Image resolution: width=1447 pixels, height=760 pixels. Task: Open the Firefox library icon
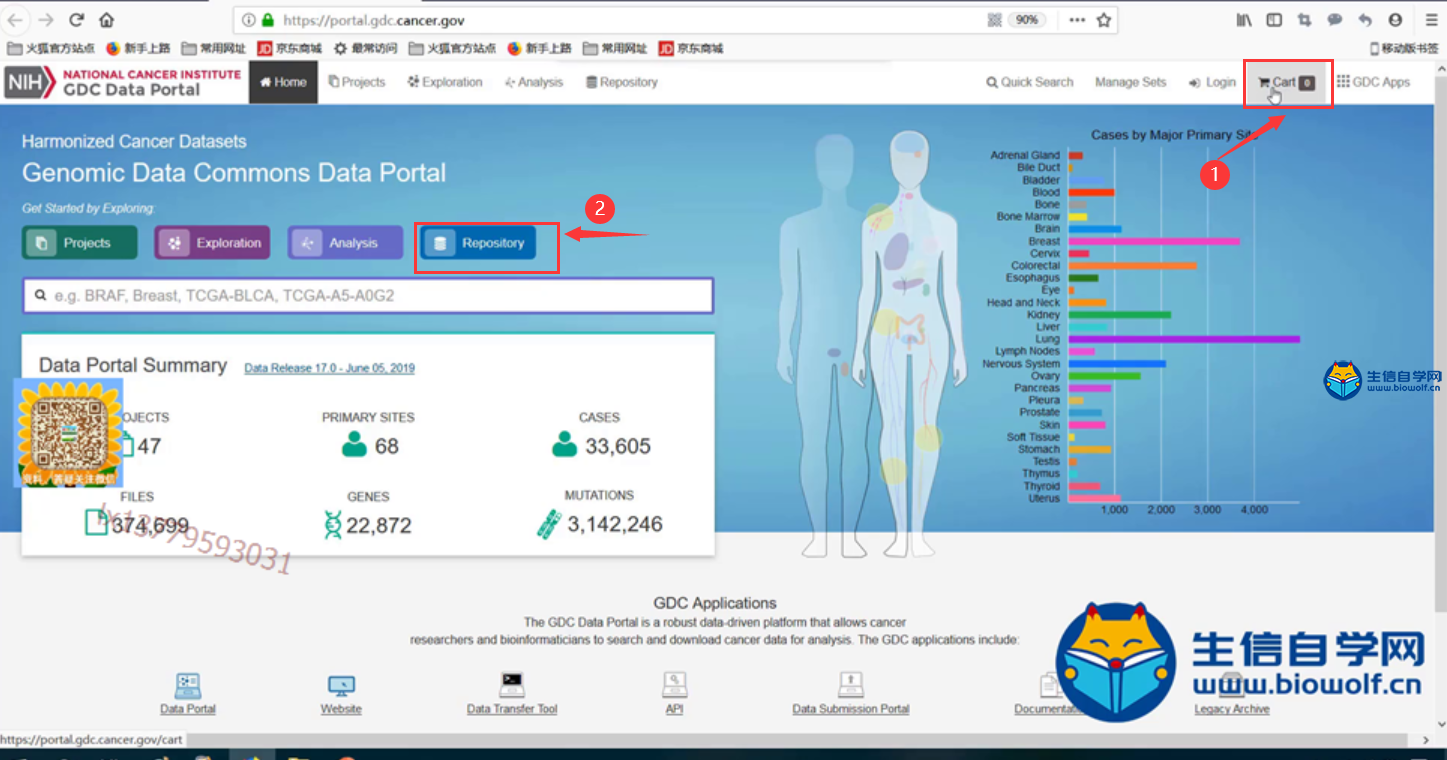[x=1244, y=20]
